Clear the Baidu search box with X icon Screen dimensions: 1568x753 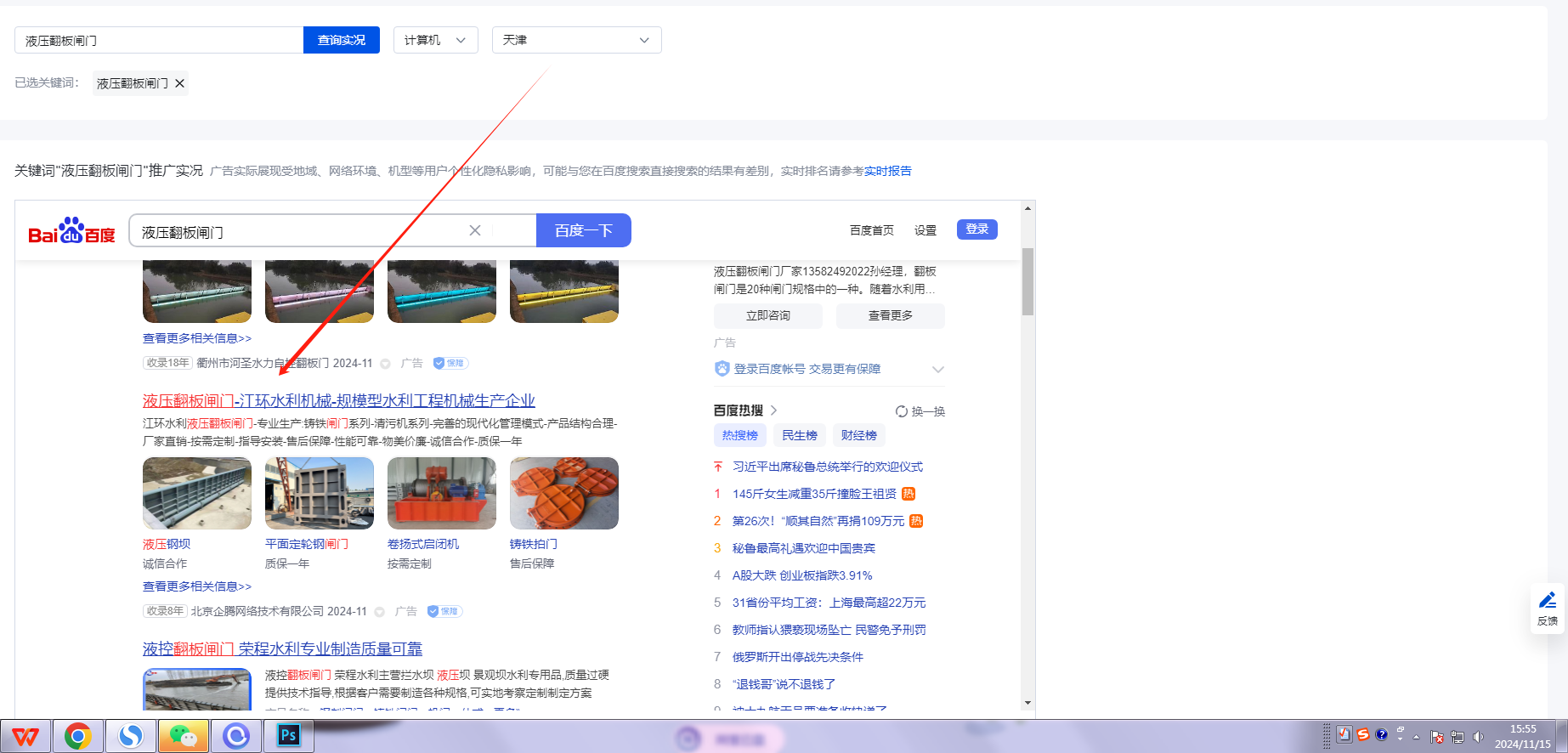(475, 230)
